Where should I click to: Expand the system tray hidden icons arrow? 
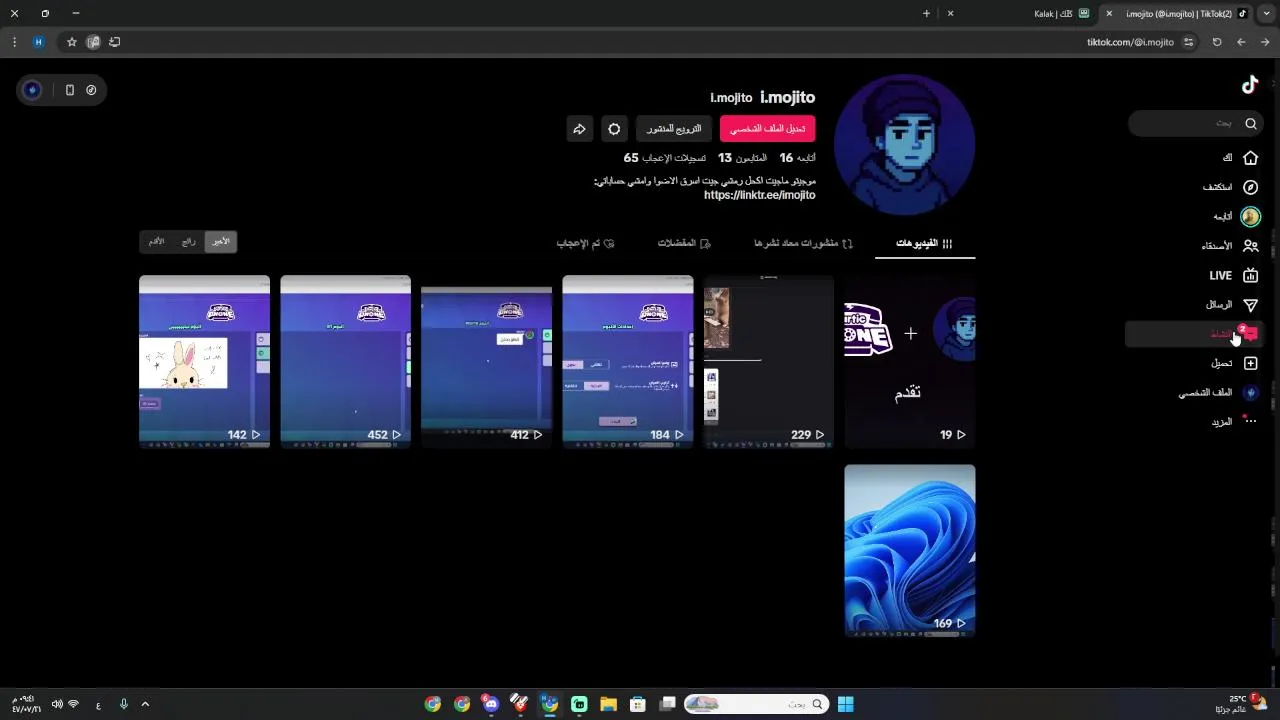click(x=145, y=704)
